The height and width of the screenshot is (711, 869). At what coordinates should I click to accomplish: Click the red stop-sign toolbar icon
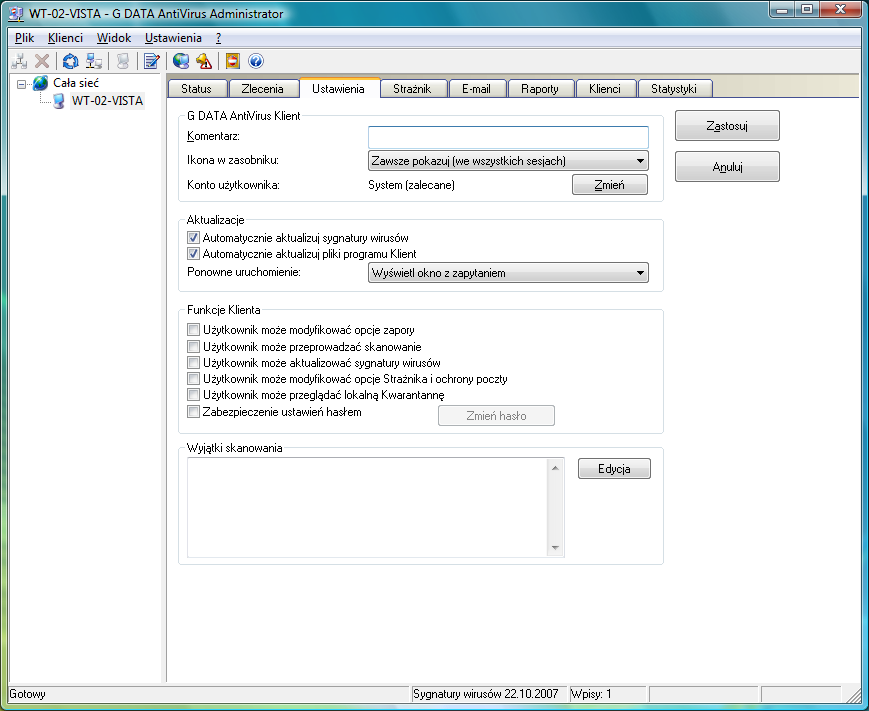click(x=233, y=61)
